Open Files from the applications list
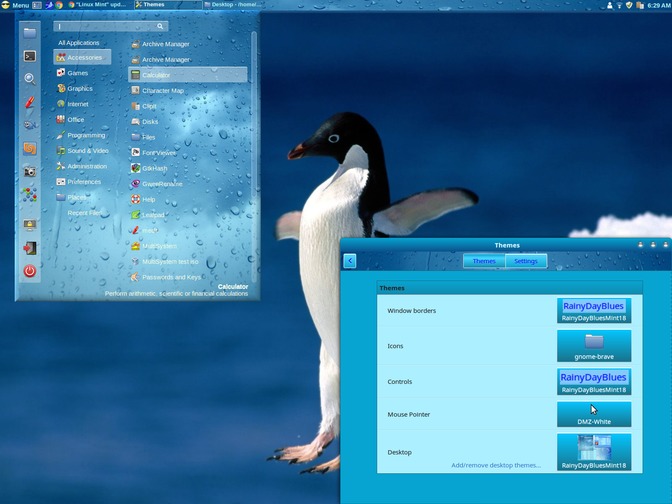672x504 pixels. point(188,137)
